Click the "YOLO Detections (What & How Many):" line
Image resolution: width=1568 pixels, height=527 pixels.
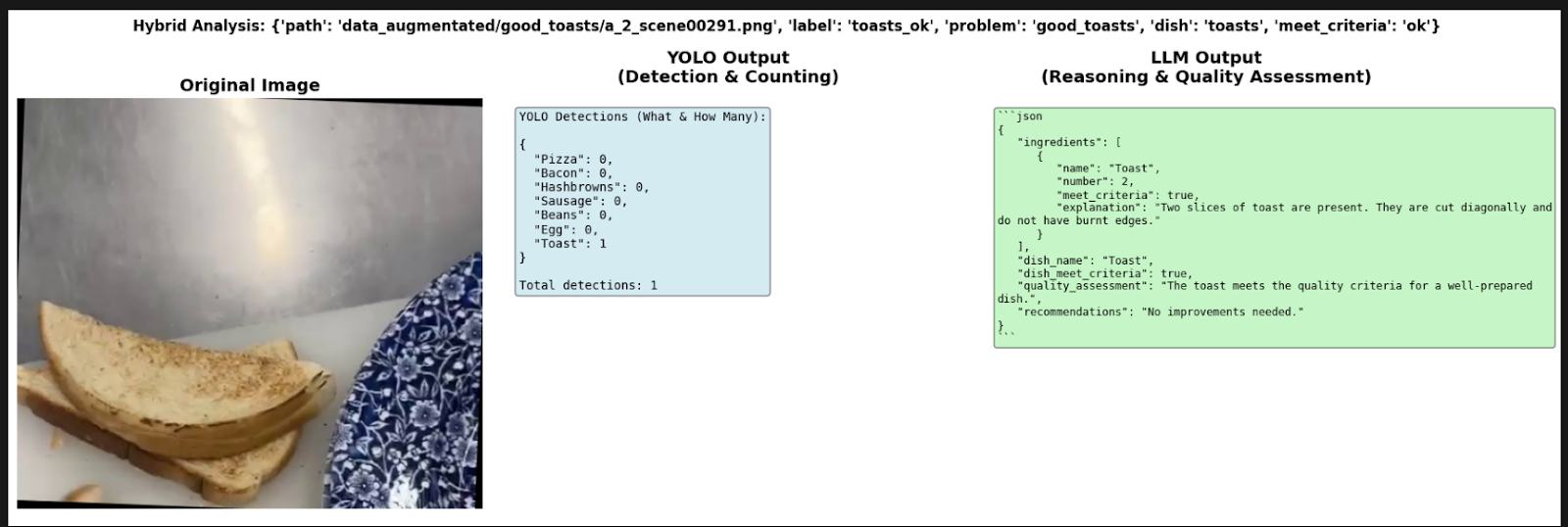[642, 117]
